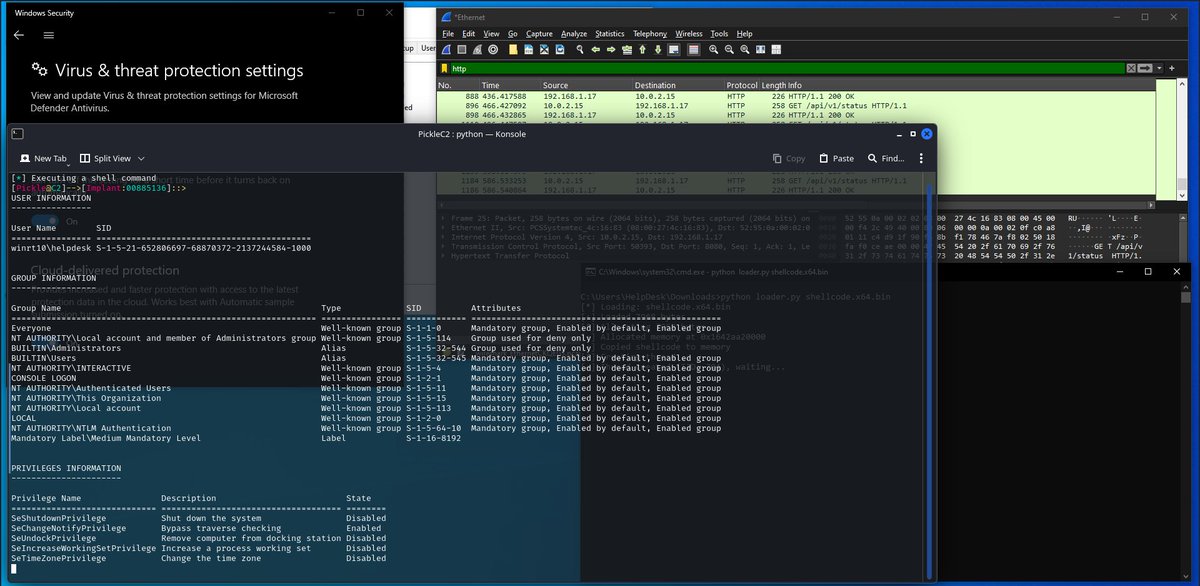Open Wireshark find packet magnifier
1200x586 pixels.
coord(580,49)
